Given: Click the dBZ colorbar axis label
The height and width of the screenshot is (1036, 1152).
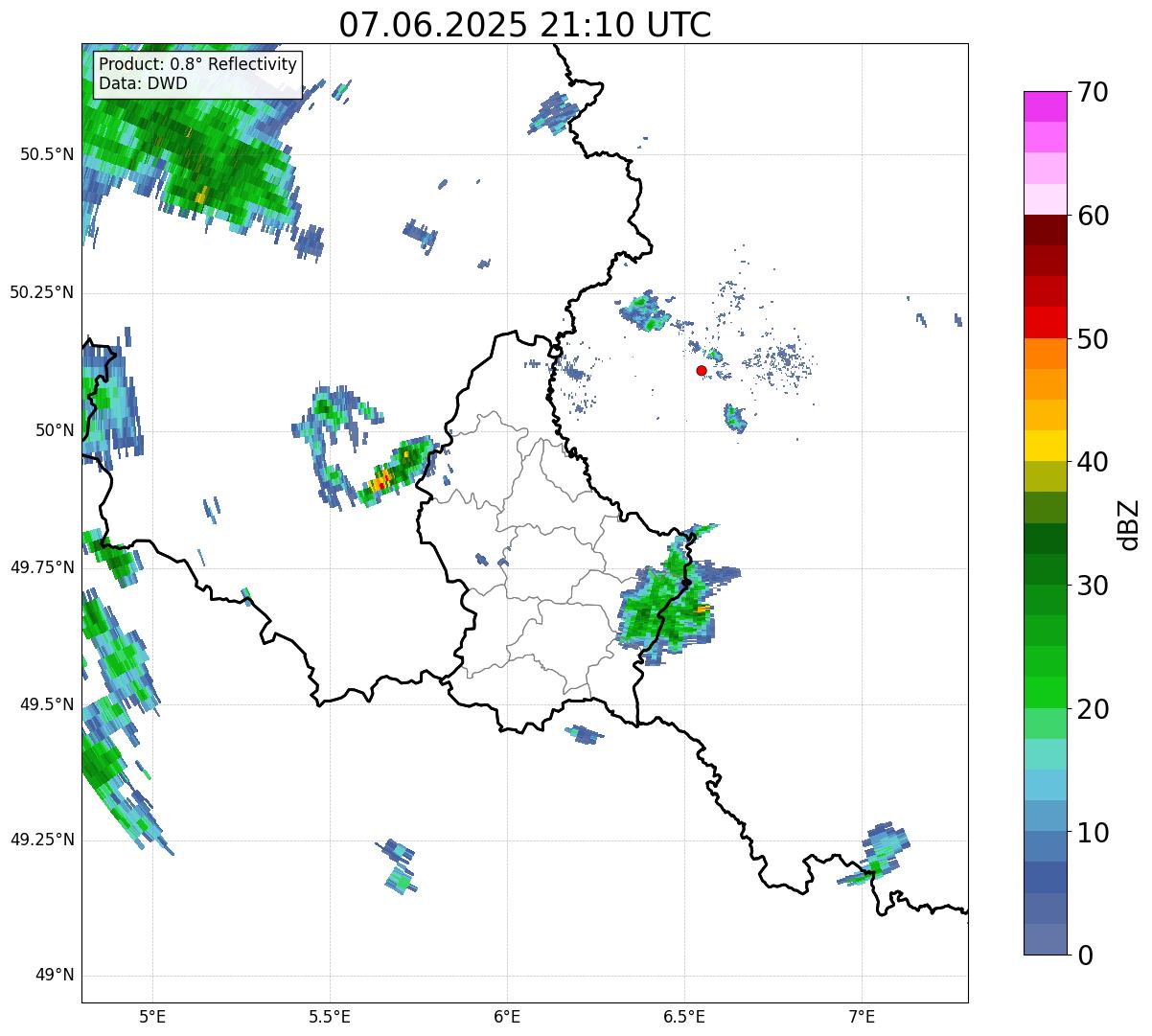Looking at the screenshot, I should [1129, 524].
